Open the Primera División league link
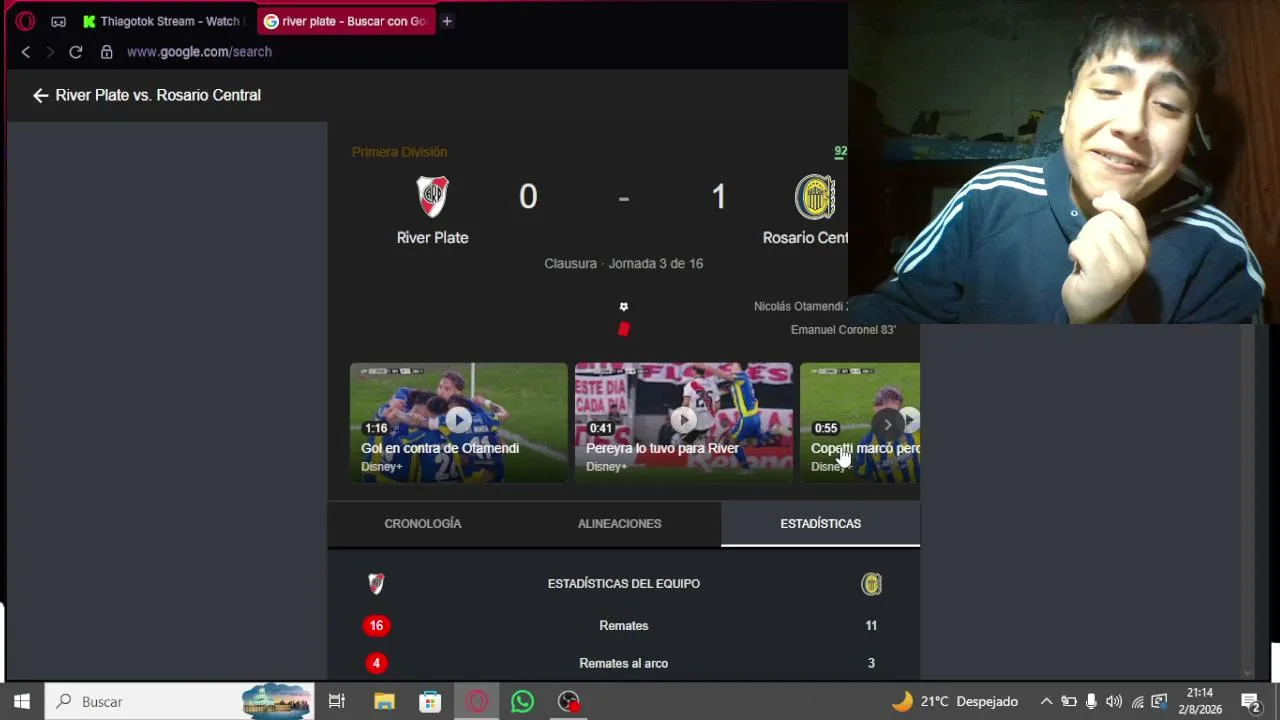Screen dimensions: 1280x720 coord(399,152)
